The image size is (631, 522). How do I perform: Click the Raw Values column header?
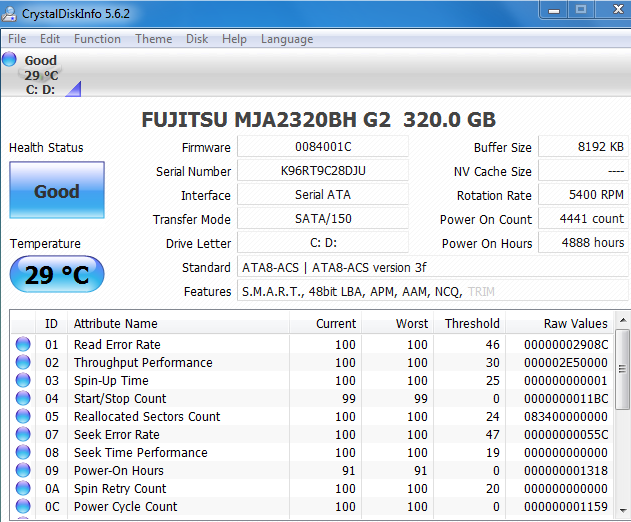tap(559, 323)
